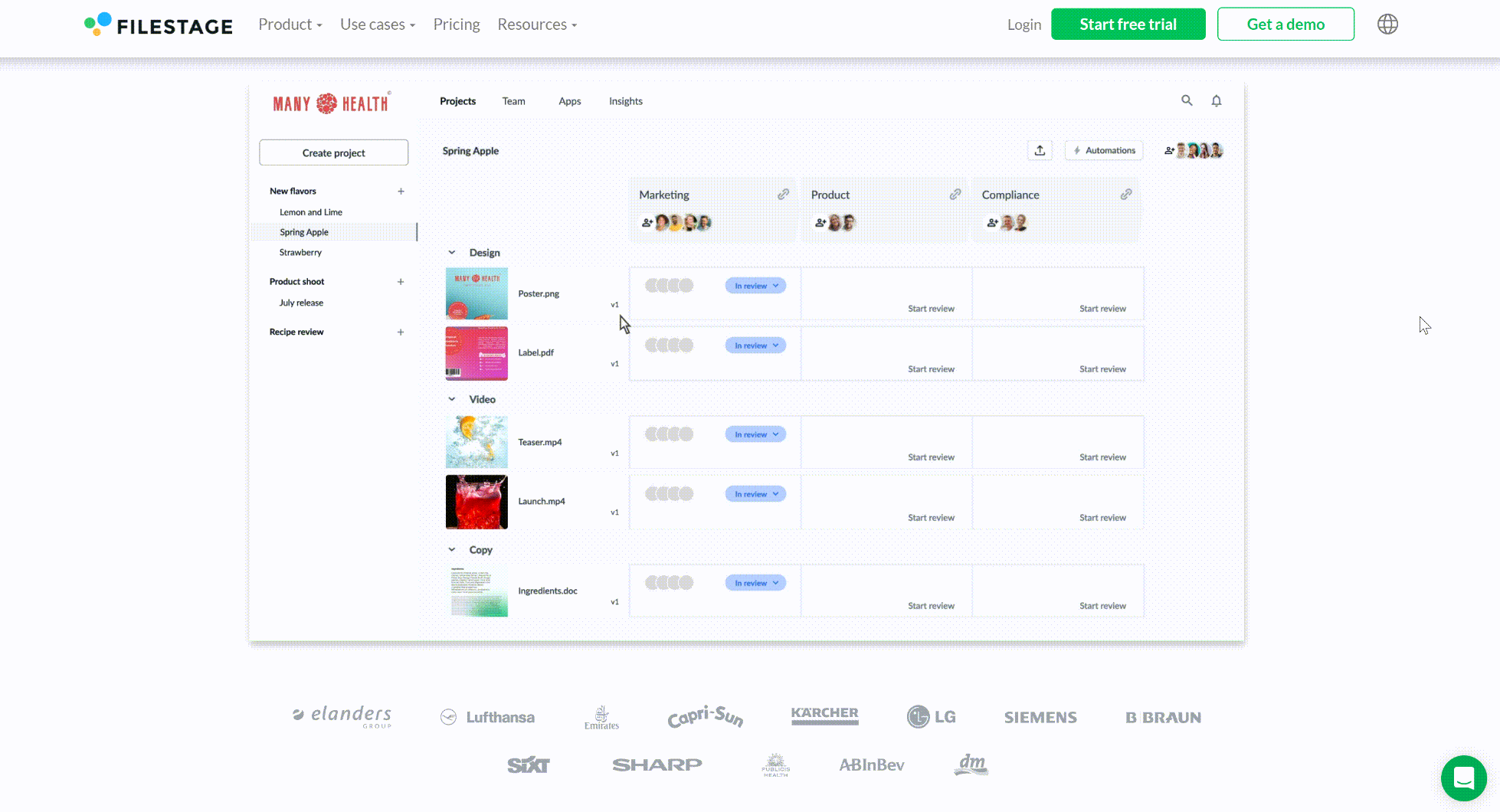
Task: Select the Launch.mp4 thumbnail
Action: click(x=477, y=502)
